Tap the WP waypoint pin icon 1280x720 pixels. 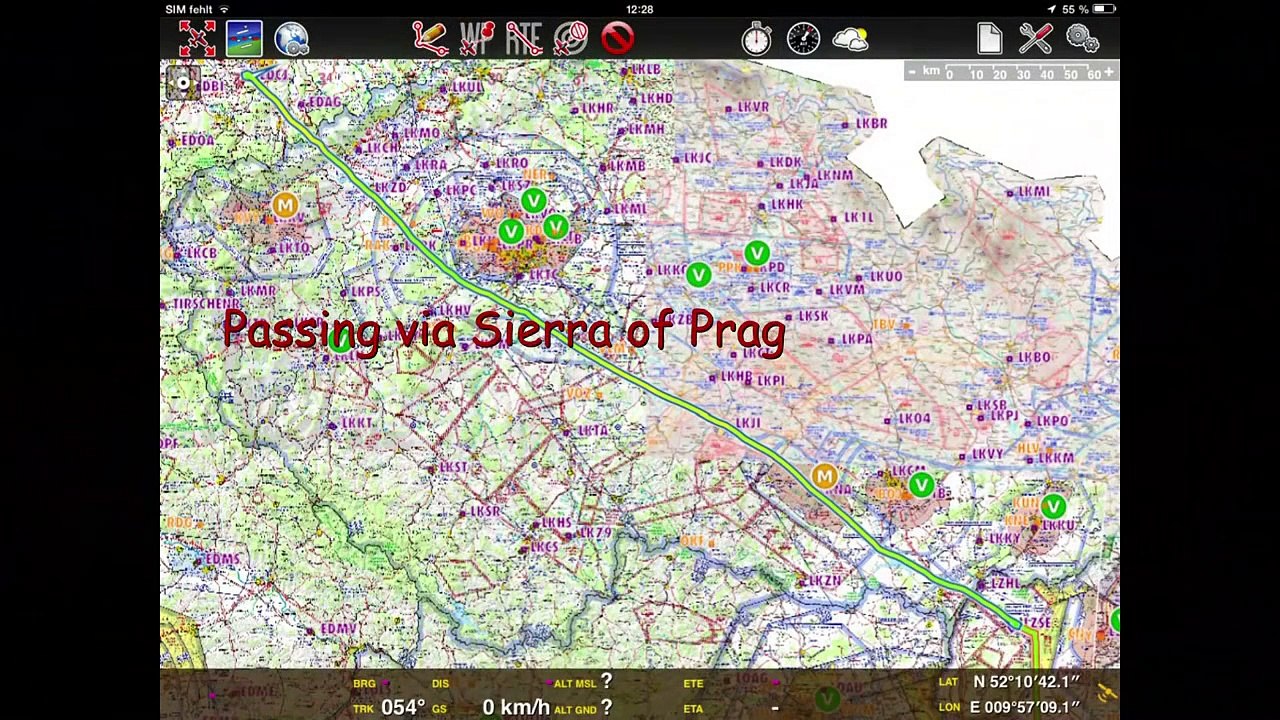point(477,39)
